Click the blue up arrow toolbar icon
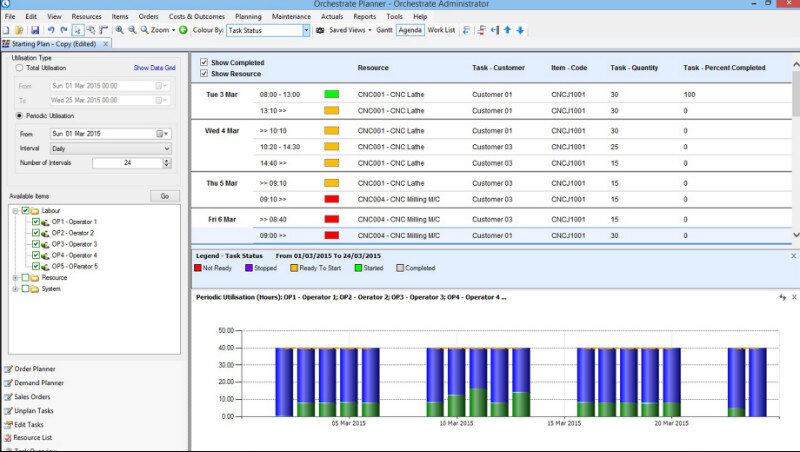 point(507,31)
